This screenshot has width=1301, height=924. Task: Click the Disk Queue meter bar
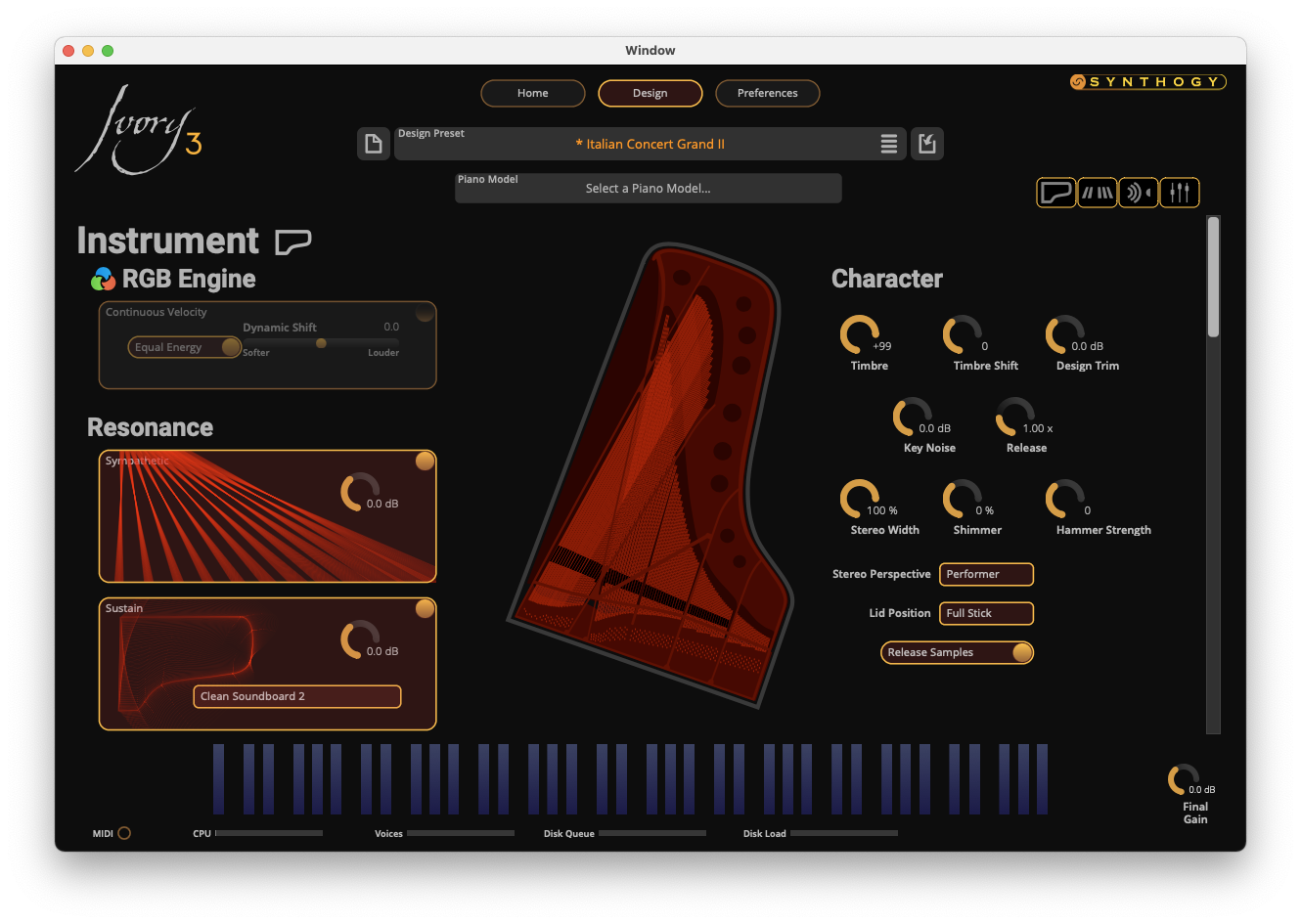pyautogui.click(x=652, y=833)
